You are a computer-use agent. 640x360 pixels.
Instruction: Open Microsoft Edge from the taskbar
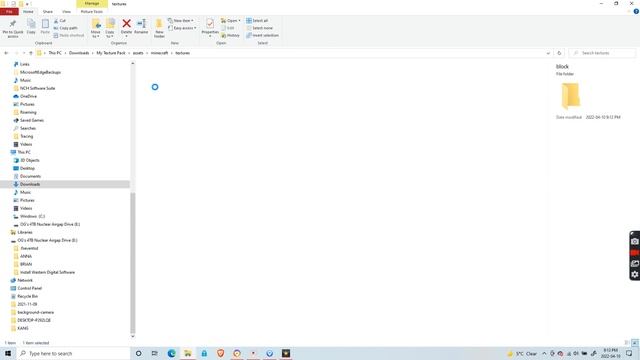point(171,353)
